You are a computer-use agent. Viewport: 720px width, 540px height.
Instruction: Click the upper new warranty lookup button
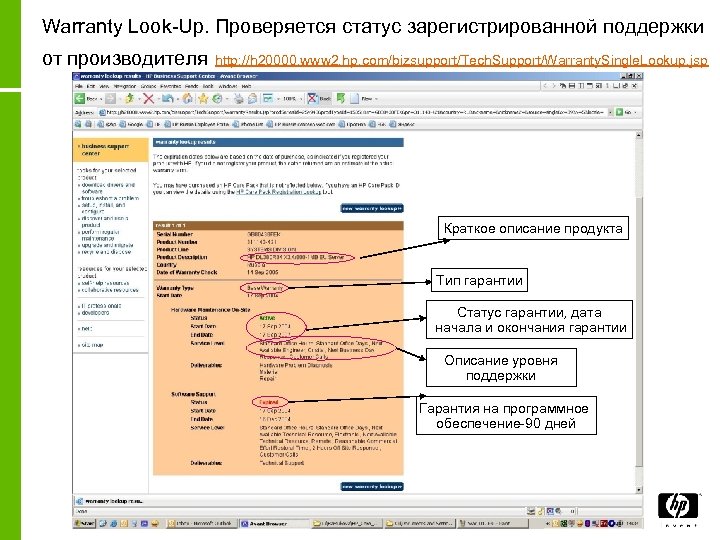pos(372,208)
